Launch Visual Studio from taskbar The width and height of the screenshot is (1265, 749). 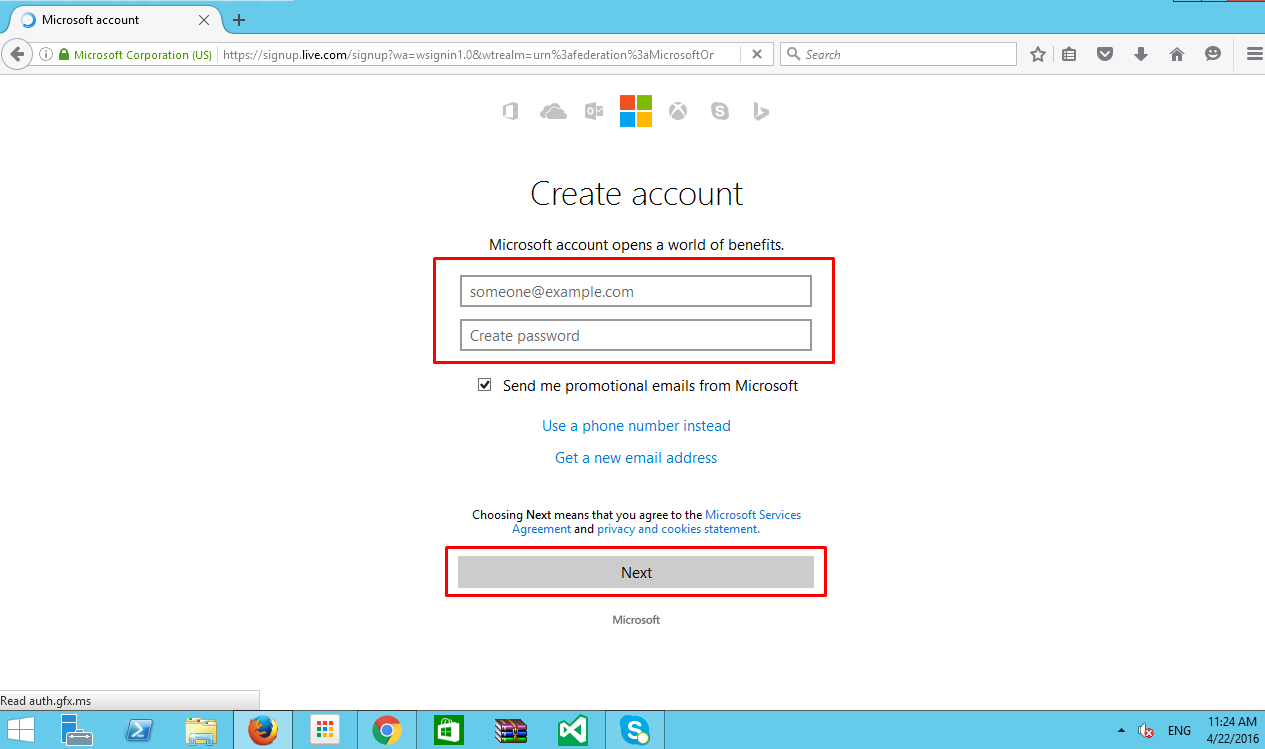(572, 731)
